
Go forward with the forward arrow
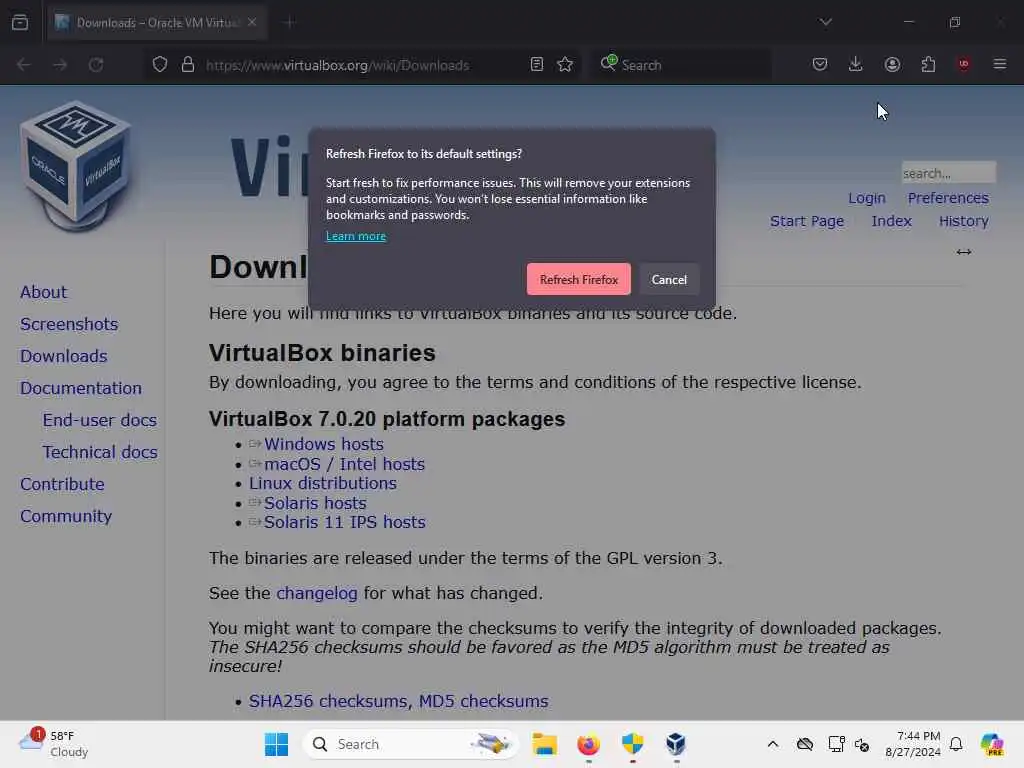pos(60,65)
